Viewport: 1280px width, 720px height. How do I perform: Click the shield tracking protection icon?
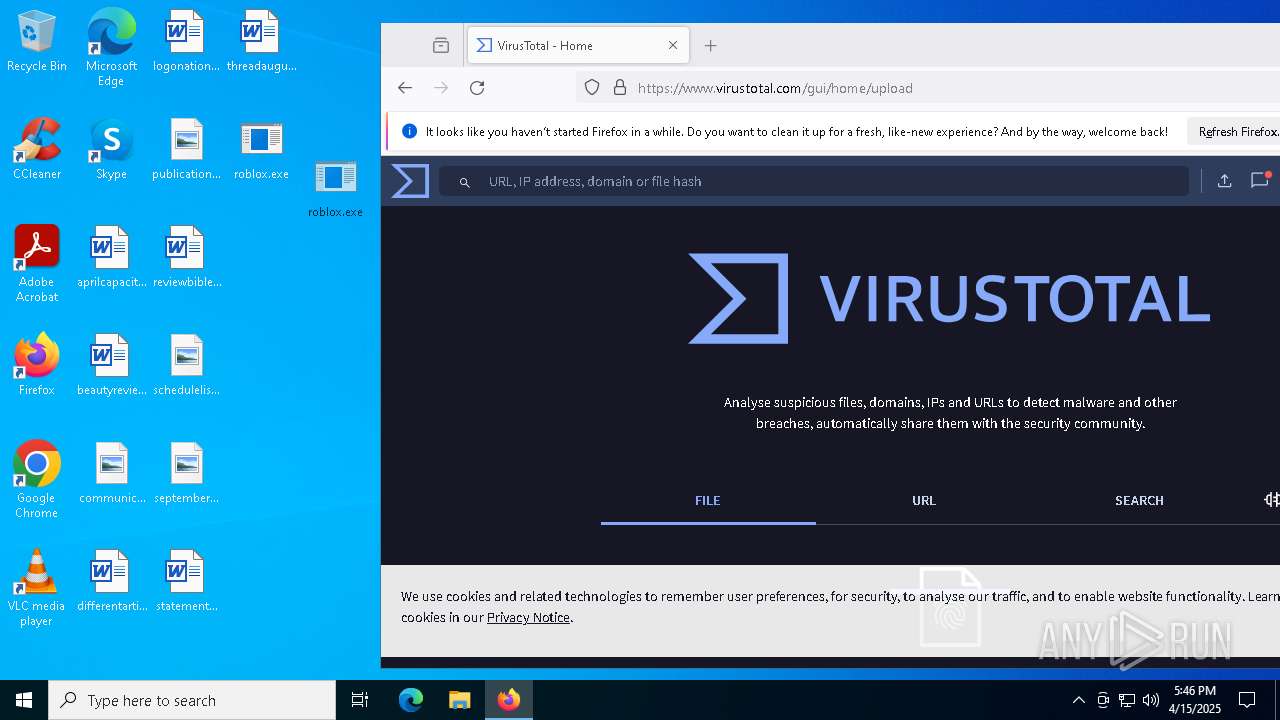tap(592, 88)
